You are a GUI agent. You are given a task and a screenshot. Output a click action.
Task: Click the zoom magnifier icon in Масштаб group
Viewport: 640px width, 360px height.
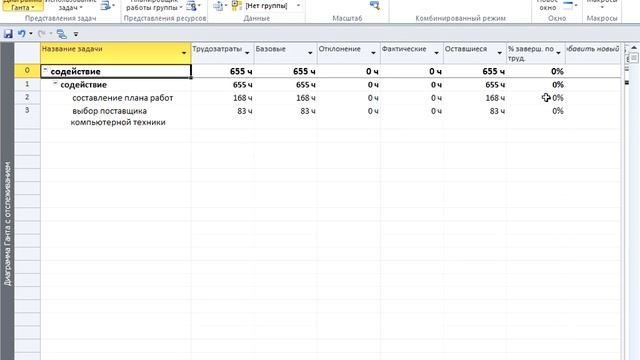coord(374,5)
